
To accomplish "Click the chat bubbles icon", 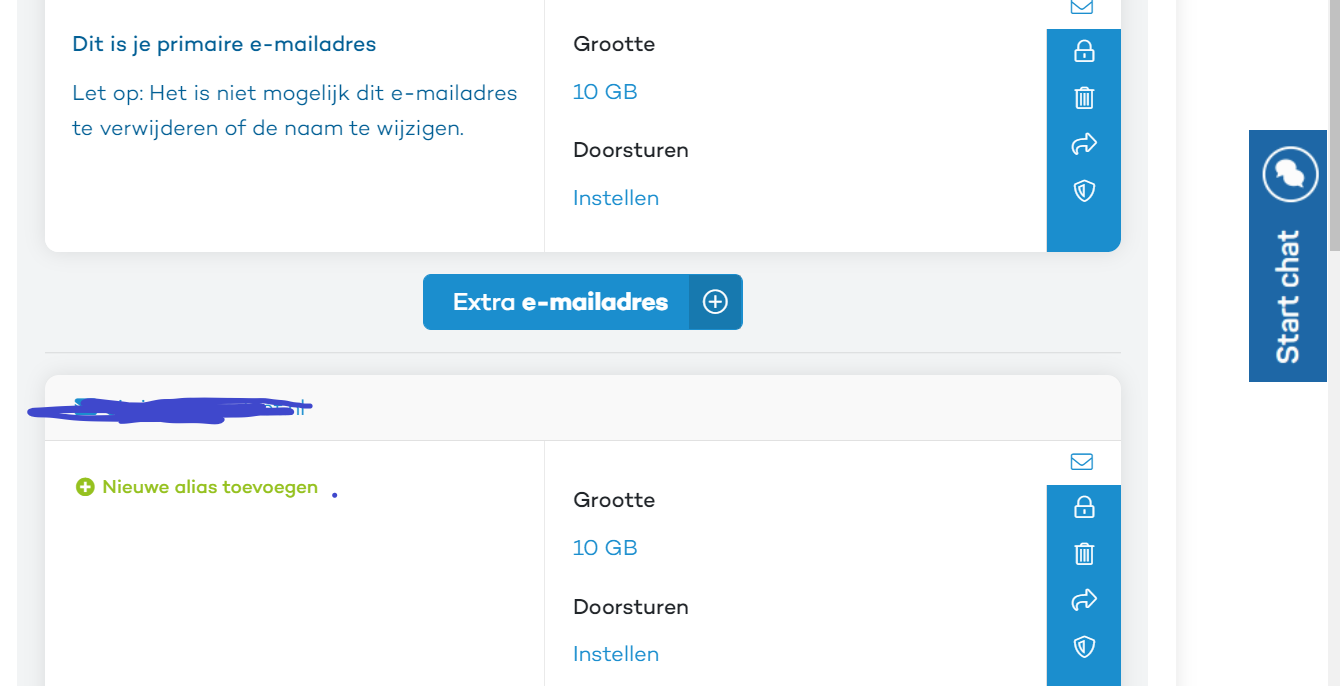I will coord(1290,175).
